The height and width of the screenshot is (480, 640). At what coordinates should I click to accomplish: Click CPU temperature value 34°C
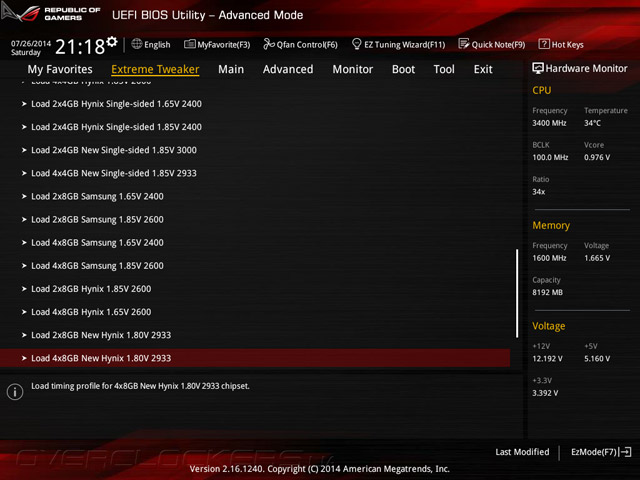592,123
